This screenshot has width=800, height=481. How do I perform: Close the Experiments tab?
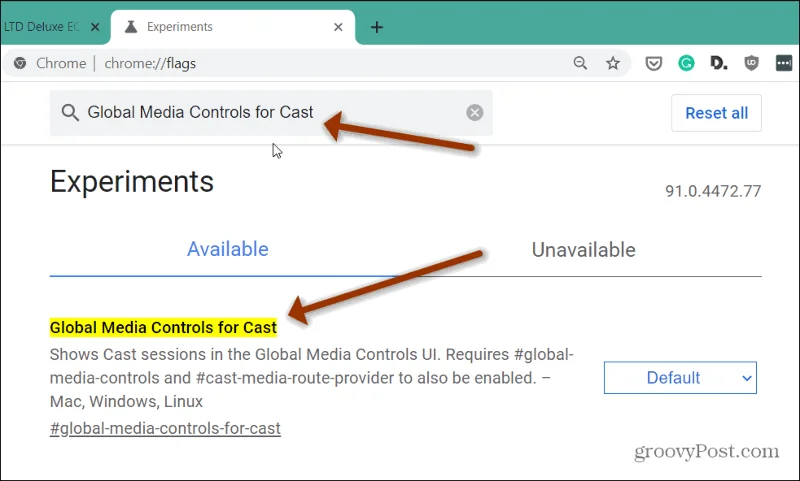pyautogui.click(x=338, y=27)
